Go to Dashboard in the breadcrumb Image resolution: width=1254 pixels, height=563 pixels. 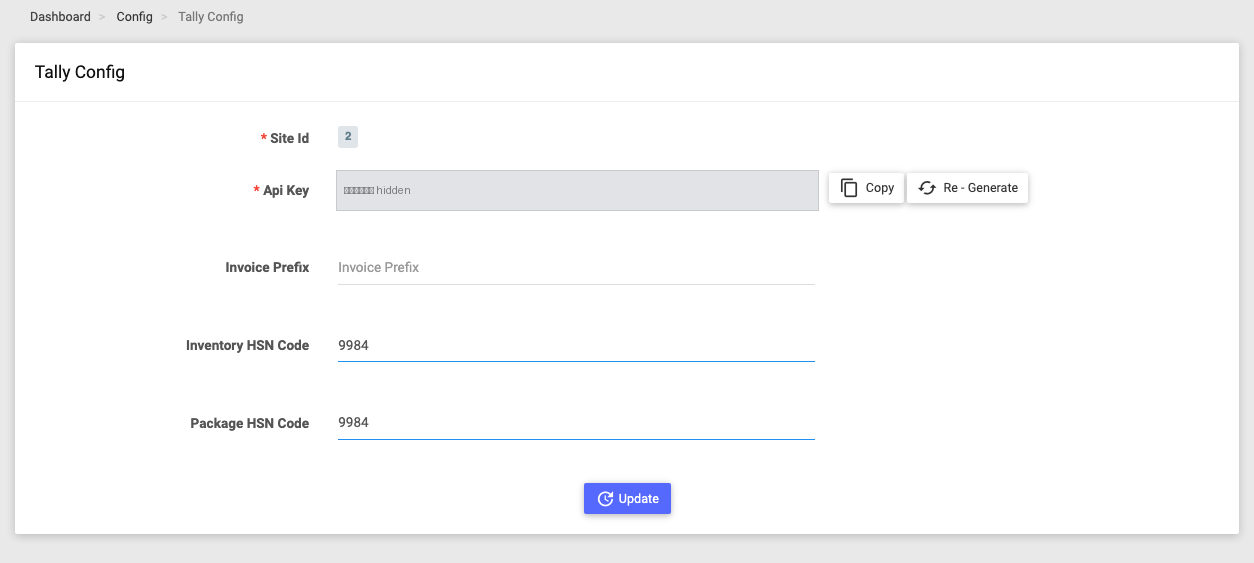(x=60, y=17)
